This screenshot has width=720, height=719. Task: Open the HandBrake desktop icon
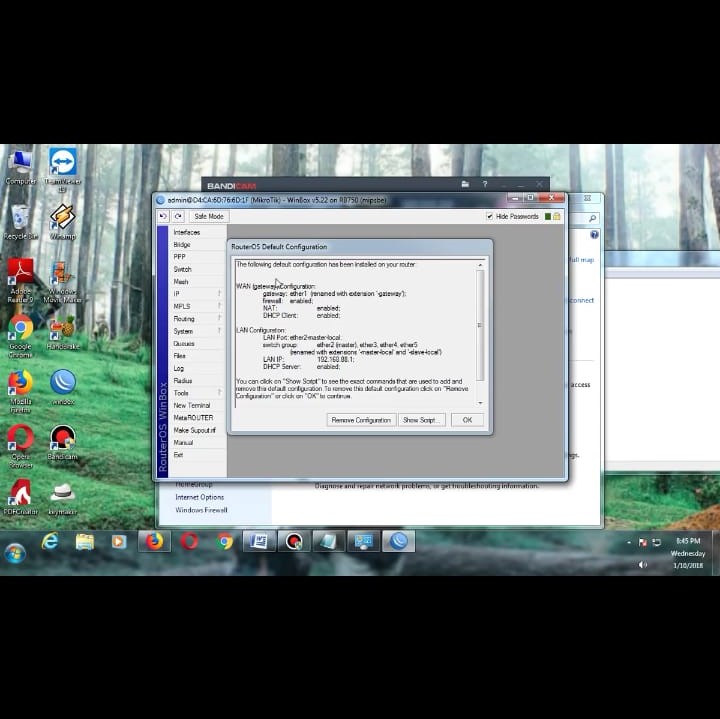62,333
